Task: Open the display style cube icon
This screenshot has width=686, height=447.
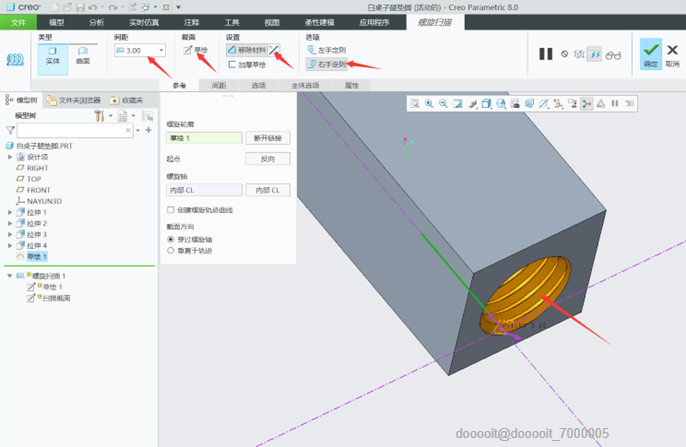Action: coord(486,104)
